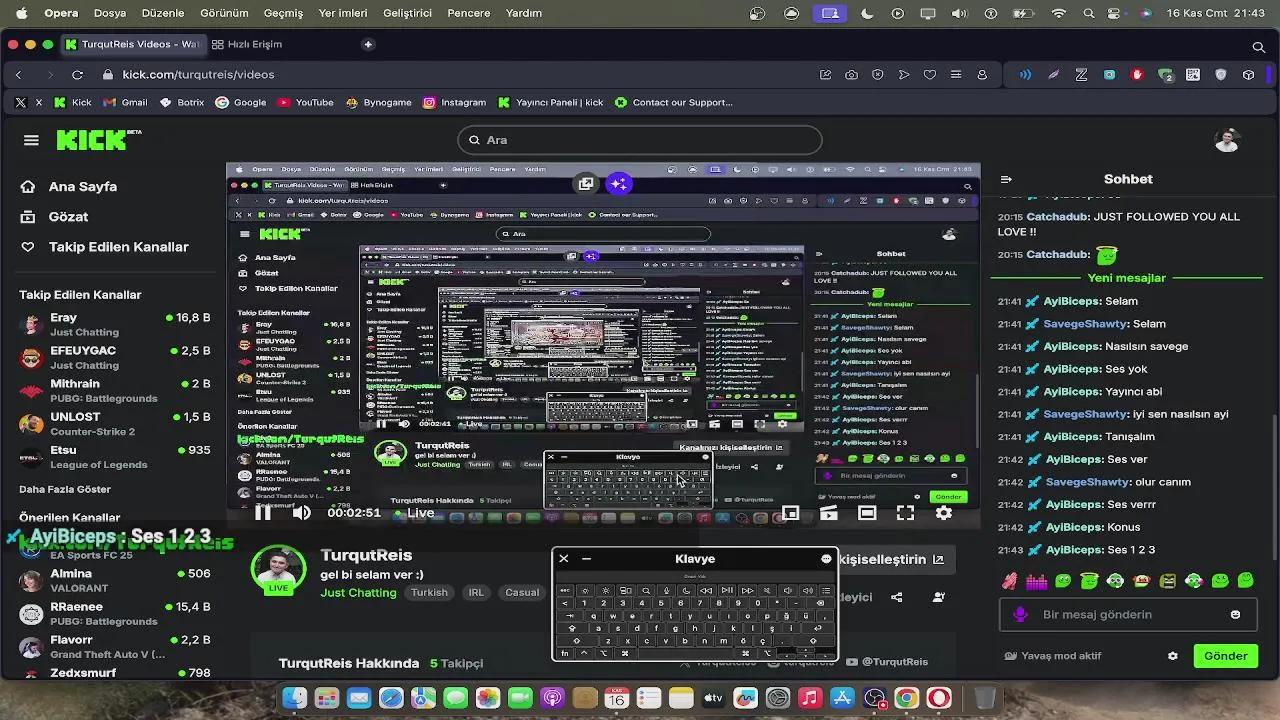Click the IRL tag
Screen dimensions: 1280x720
pos(476,592)
